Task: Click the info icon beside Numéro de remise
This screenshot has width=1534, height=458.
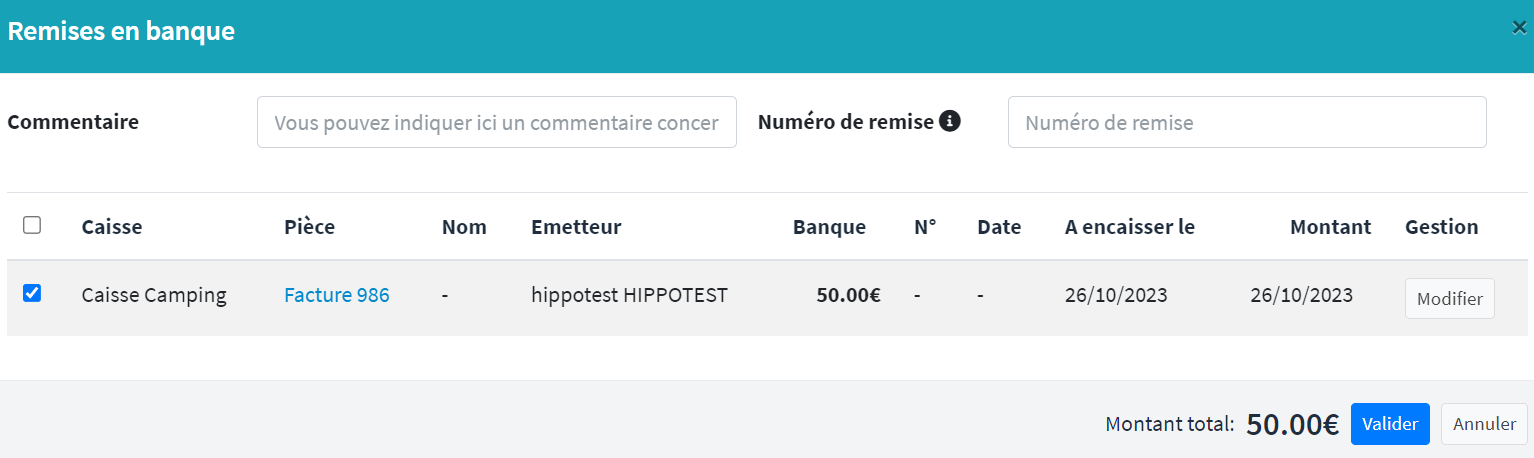Action: (x=950, y=122)
